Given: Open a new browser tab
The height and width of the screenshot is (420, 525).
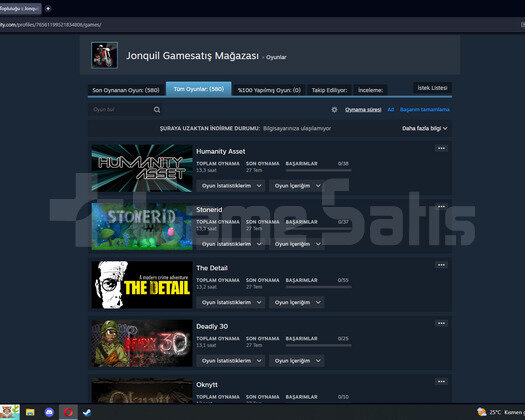Looking at the screenshot, I should (48, 8).
